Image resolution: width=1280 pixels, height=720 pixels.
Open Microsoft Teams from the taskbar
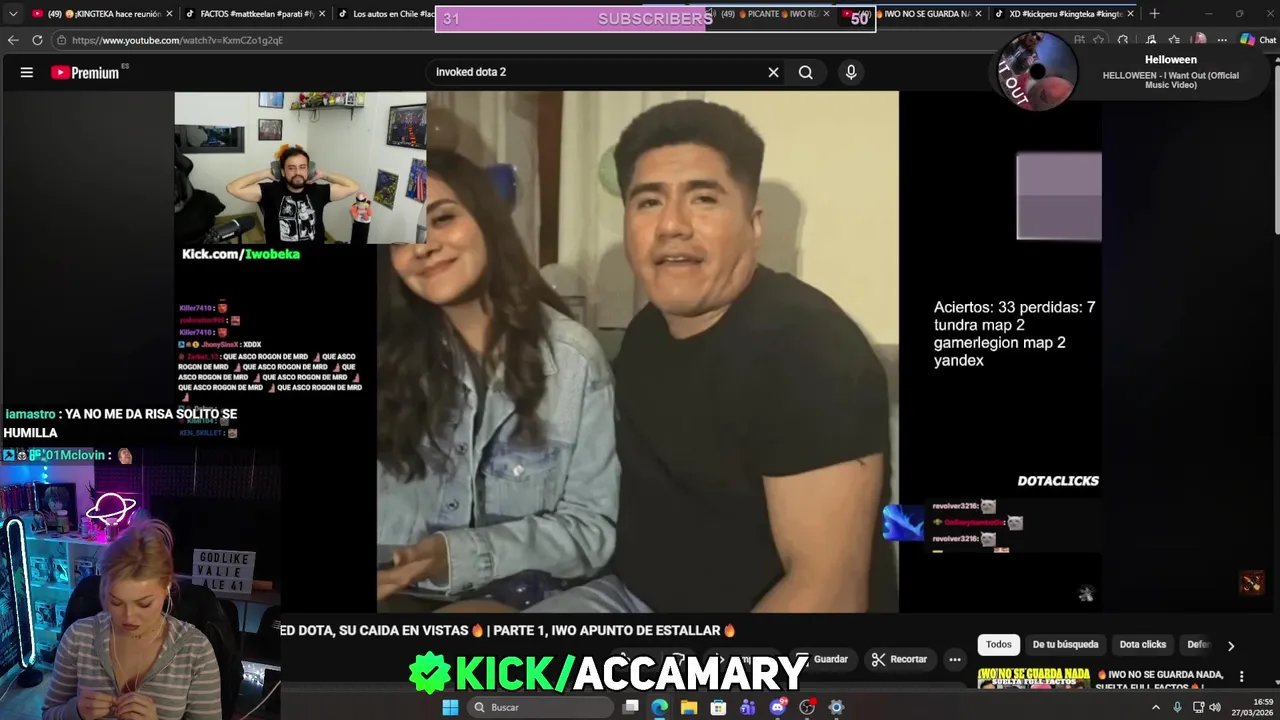pos(748,707)
